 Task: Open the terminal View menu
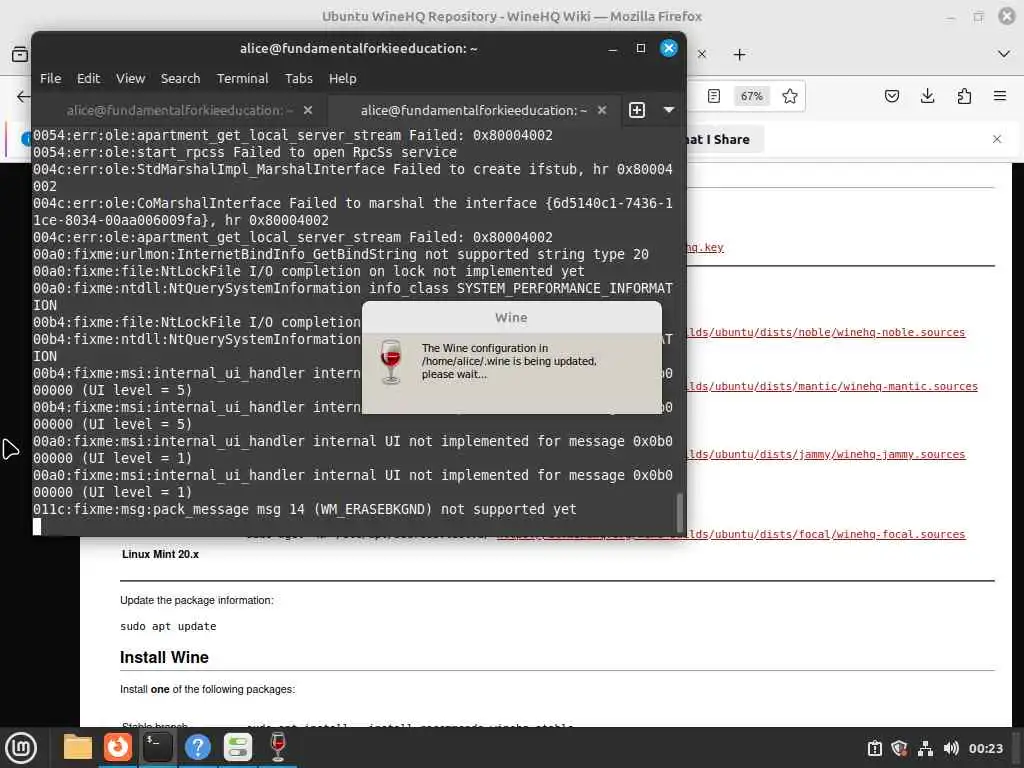(x=131, y=78)
